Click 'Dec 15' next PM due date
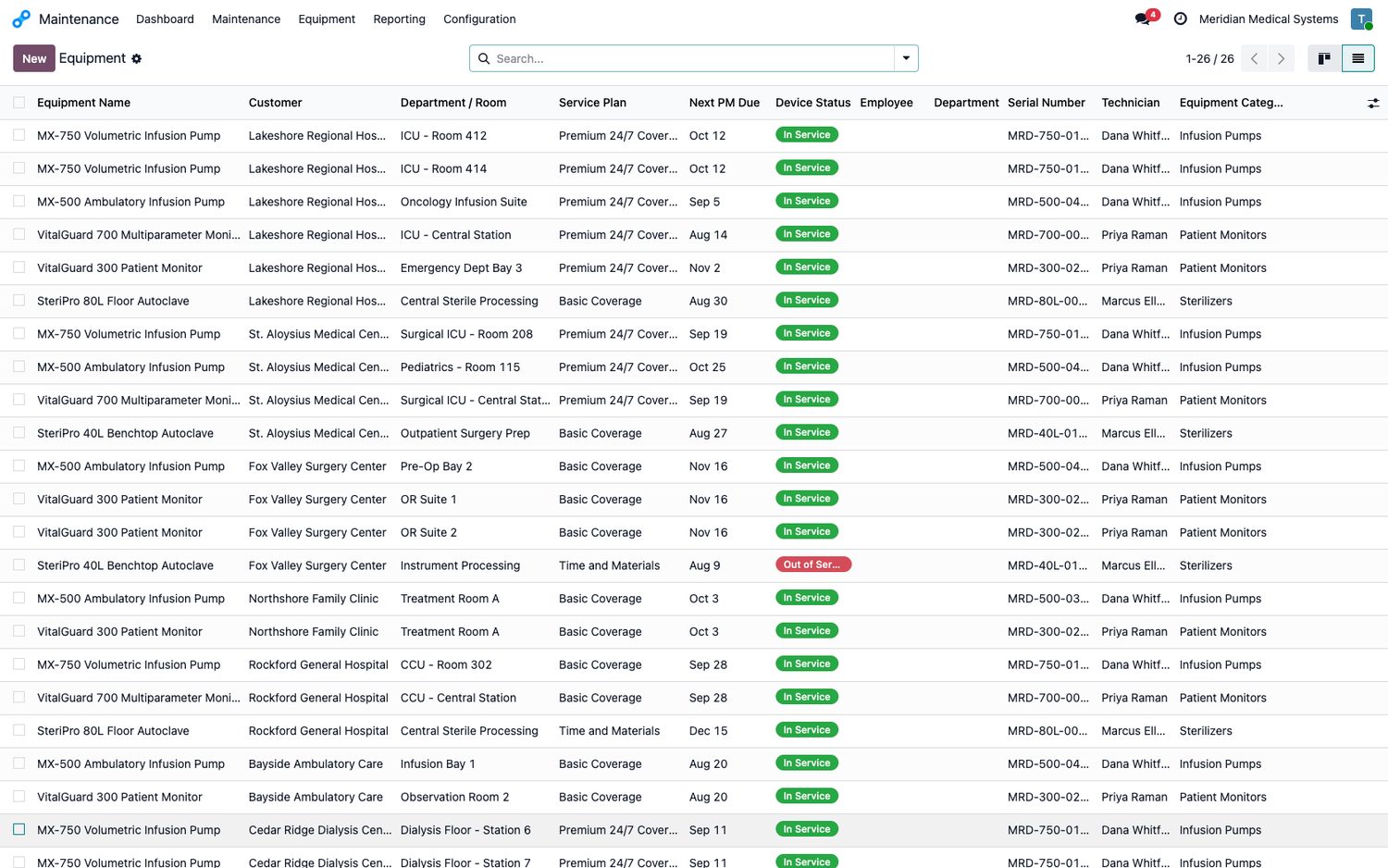Screen dimensions: 1388x868 (x=708, y=731)
